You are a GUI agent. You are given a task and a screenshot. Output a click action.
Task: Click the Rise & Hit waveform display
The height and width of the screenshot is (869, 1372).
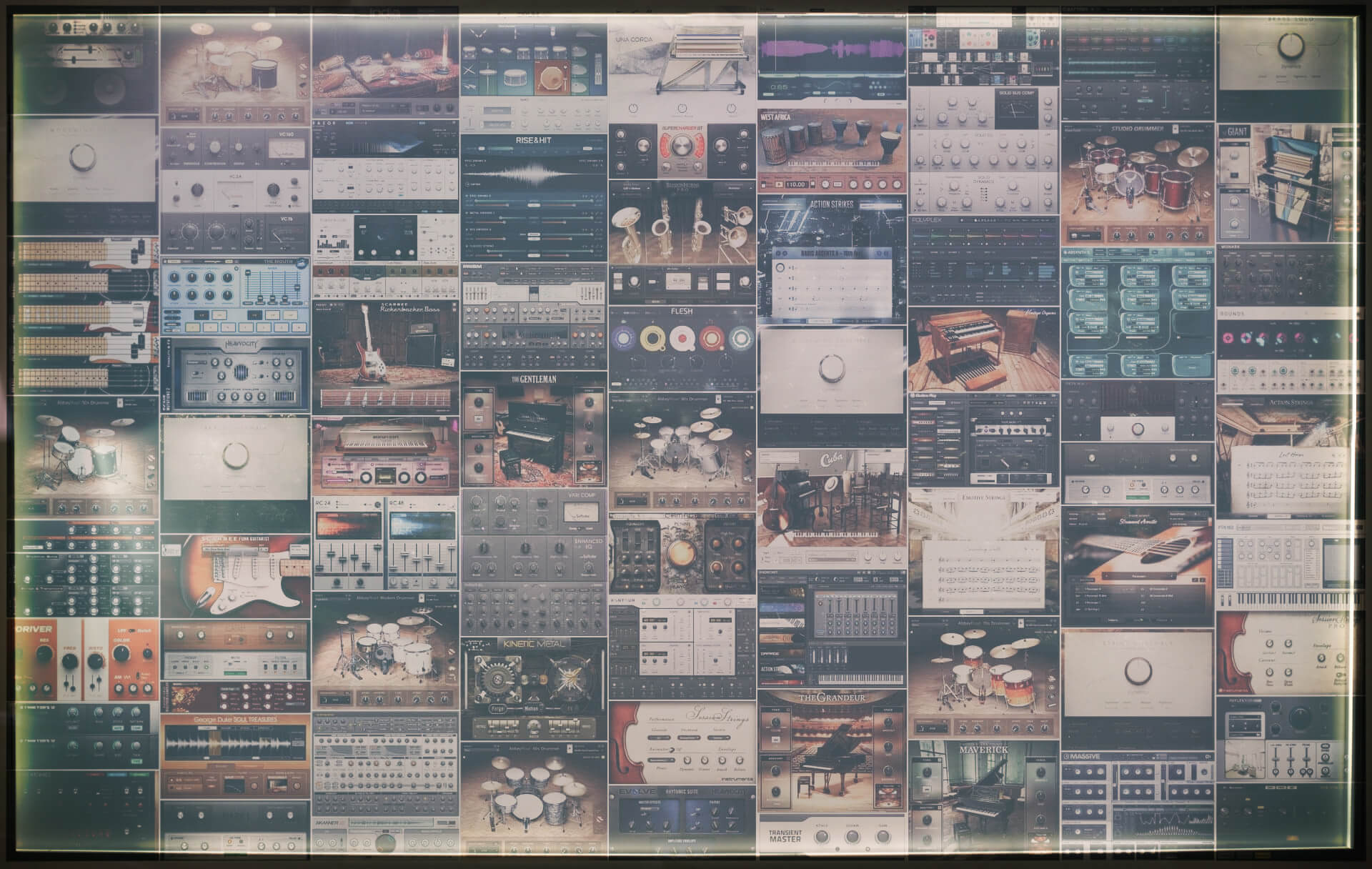[x=534, y=174]
